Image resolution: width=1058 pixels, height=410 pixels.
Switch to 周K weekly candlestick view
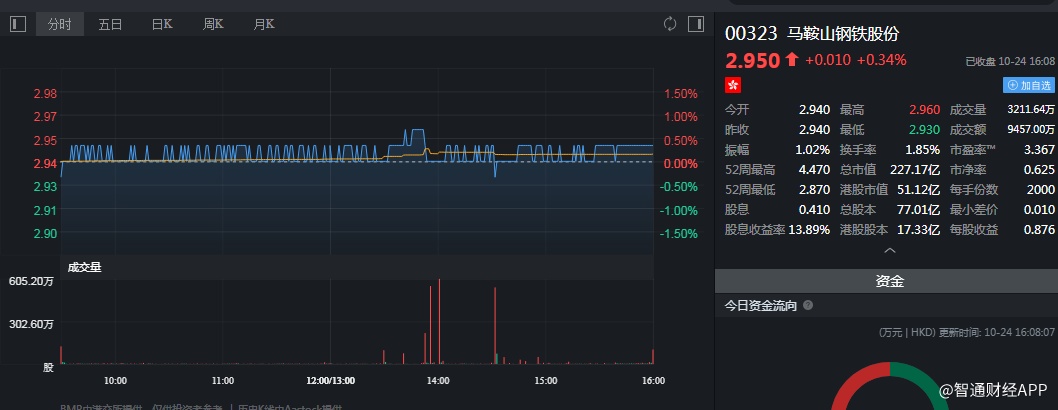[213, 24]
